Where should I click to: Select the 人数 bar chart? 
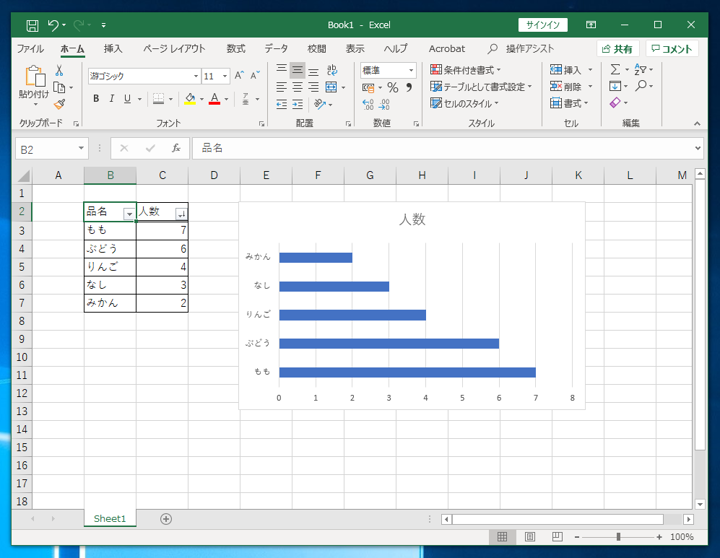[412, 305]
